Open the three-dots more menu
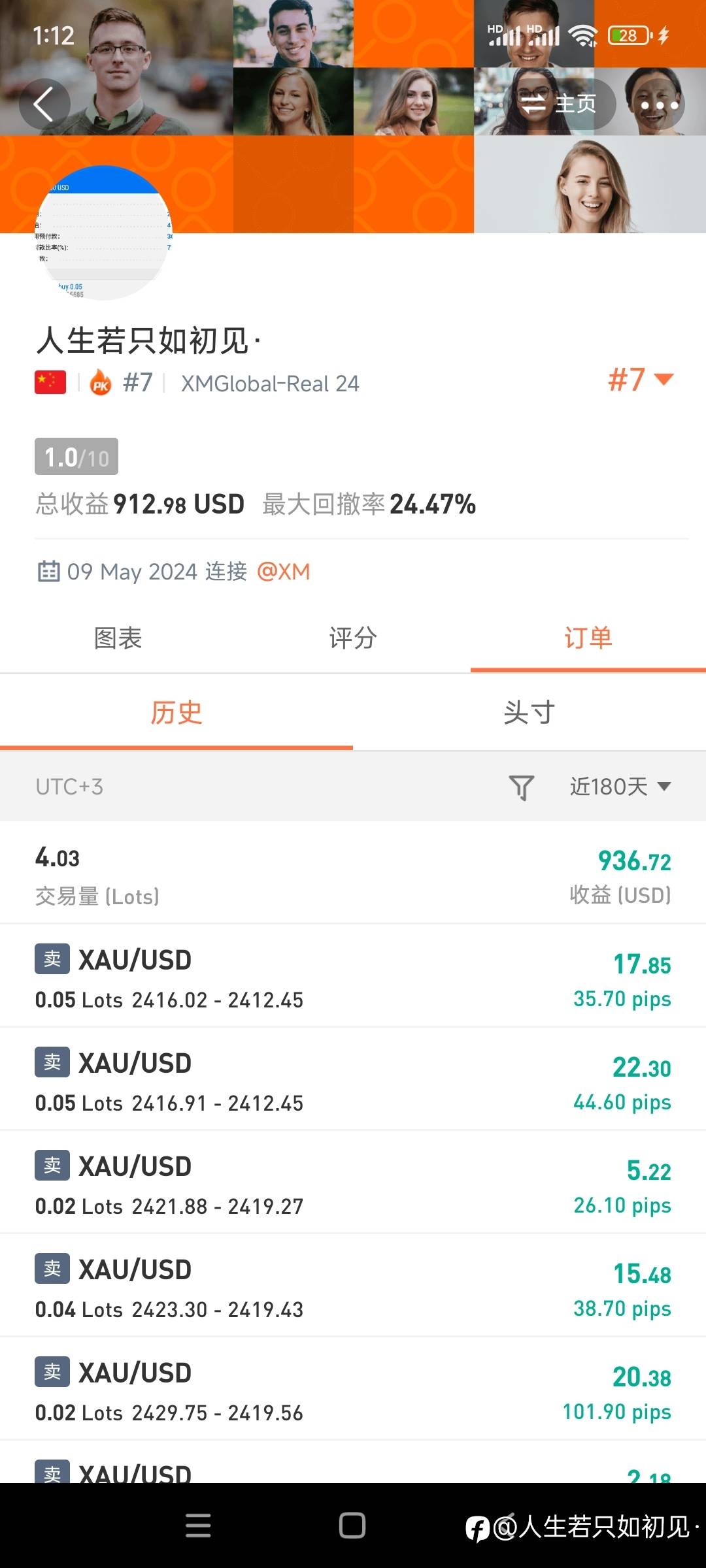 click(x=659, y=105)
